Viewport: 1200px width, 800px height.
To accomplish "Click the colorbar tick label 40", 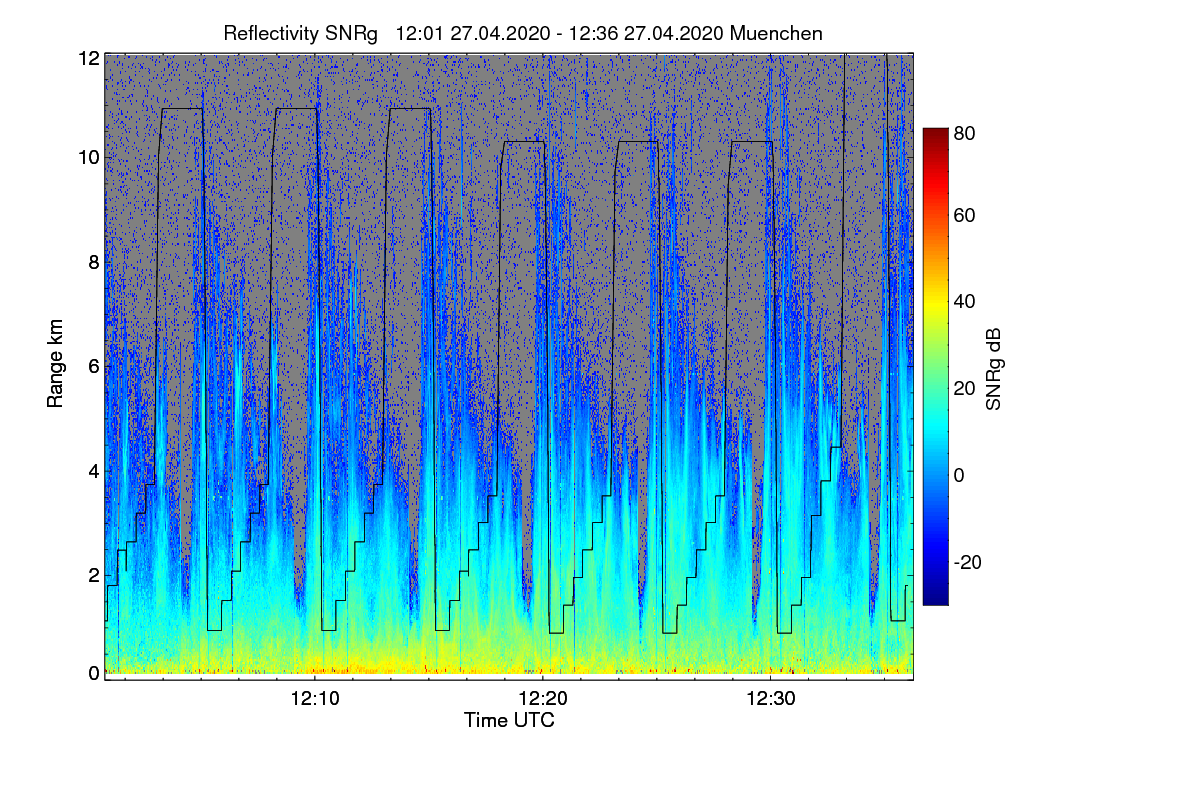I will click(964, 301).
